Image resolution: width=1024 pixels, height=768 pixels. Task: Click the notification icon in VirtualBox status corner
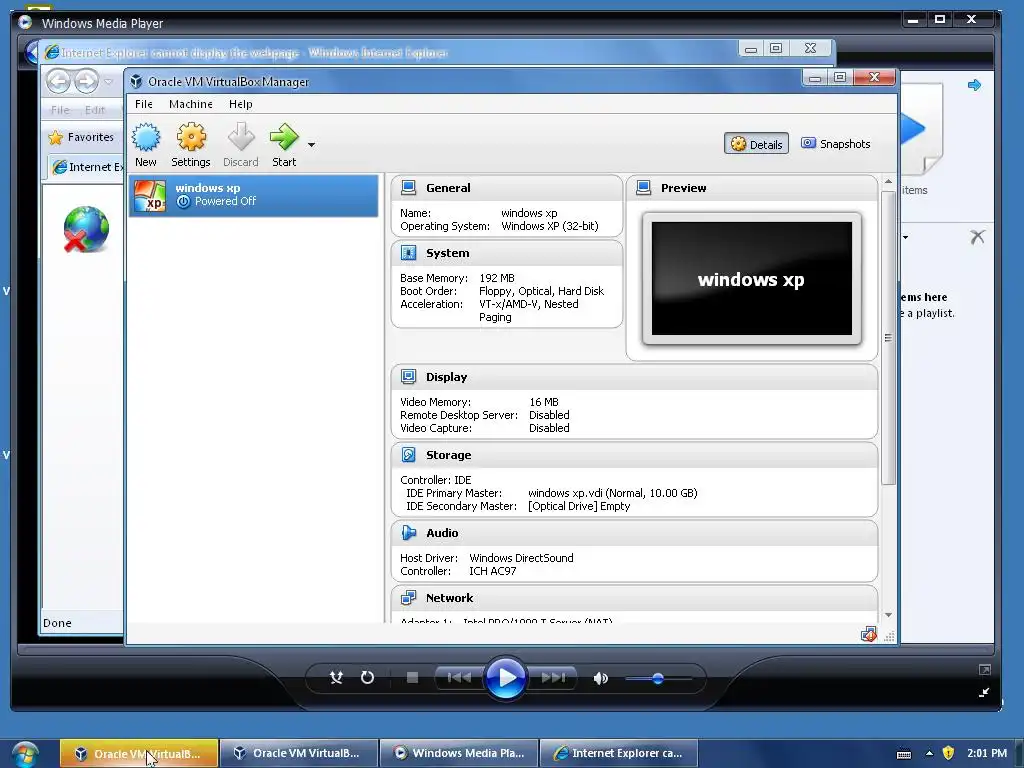(869, 634)
